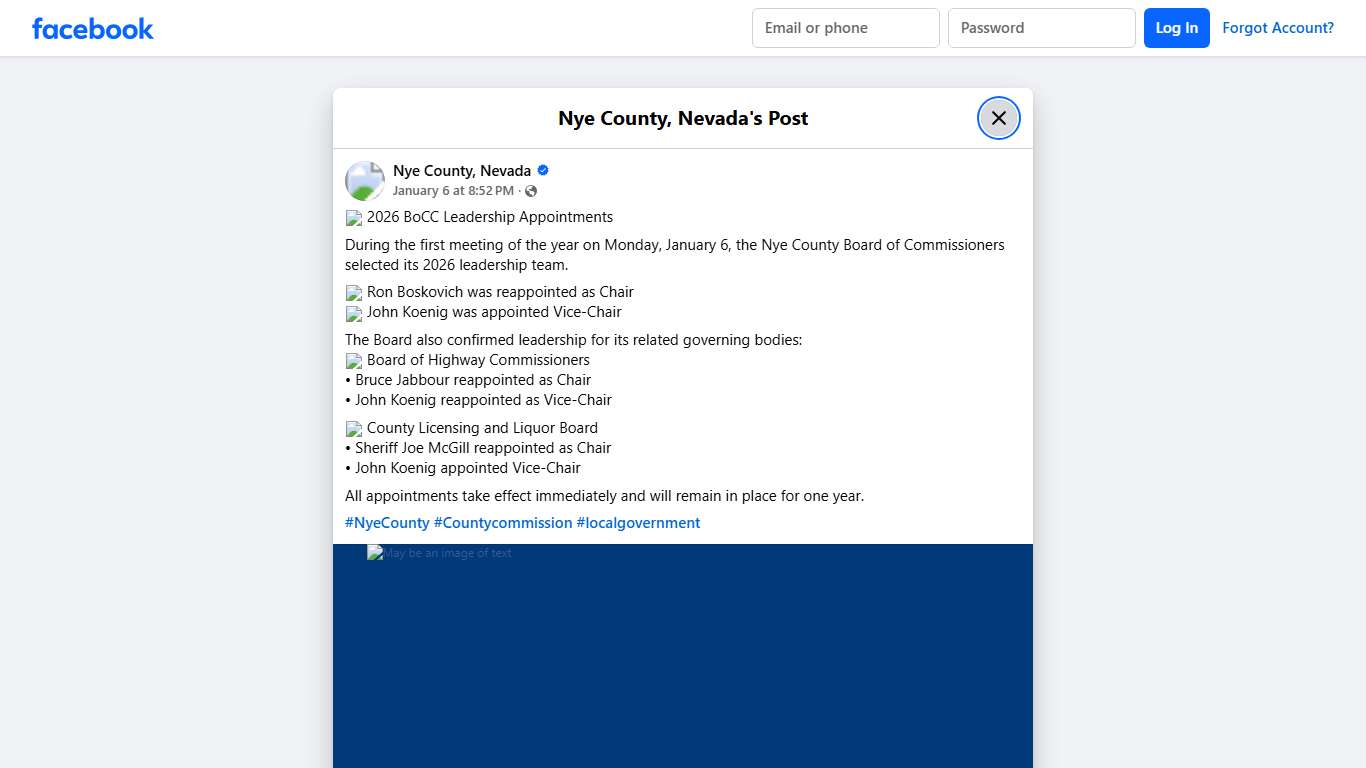Image resolution: width=1366 pixels, height=768 pixels.
Task: Select the Facebook logo
Action: 92,28
